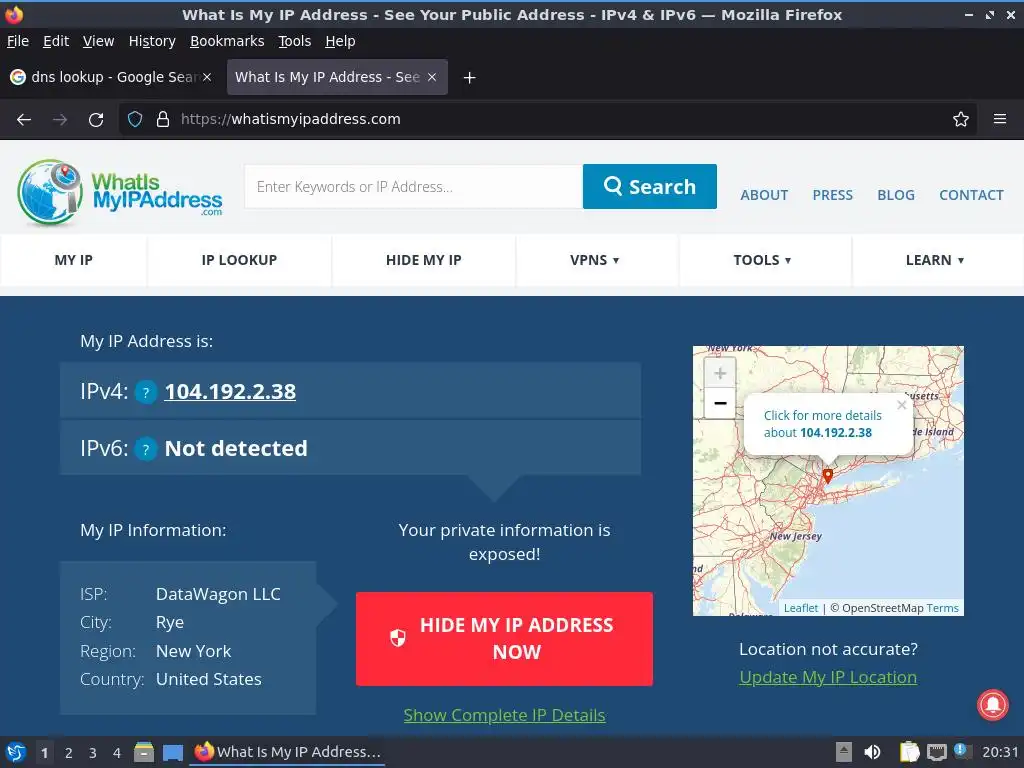Viewport: 1024px width, 768px height.
Task: Open the Bookmarks menu
Action: pos(227,41)
